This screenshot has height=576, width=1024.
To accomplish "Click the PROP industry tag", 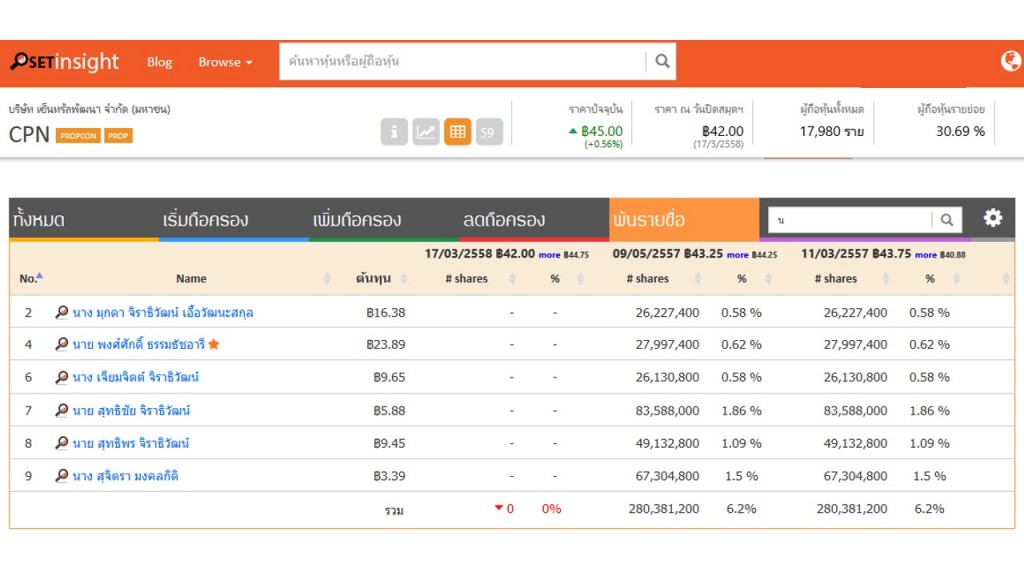I will coord(118,136).
